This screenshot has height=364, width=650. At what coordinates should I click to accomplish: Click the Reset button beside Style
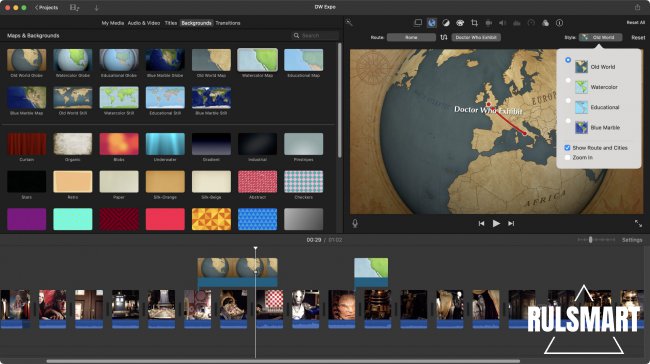point(638,37)
